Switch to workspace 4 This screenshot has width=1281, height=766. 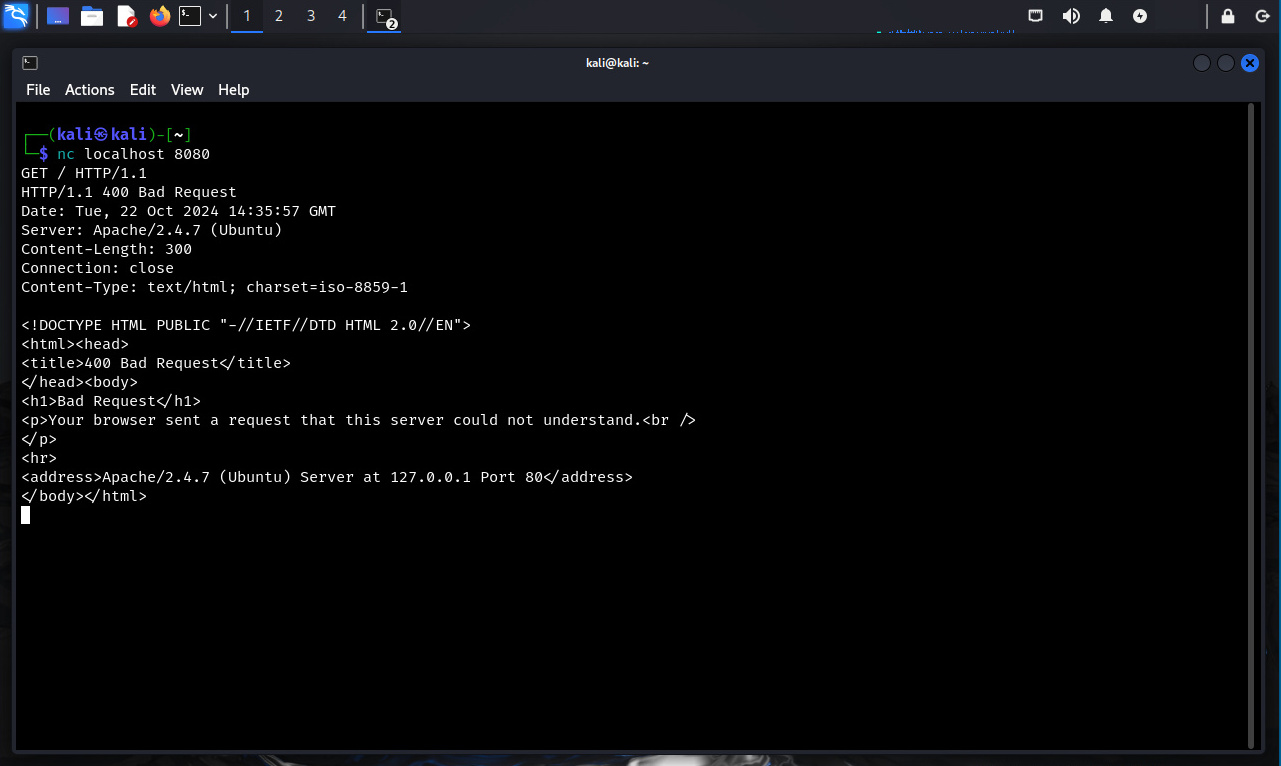(x=342, y=16)
